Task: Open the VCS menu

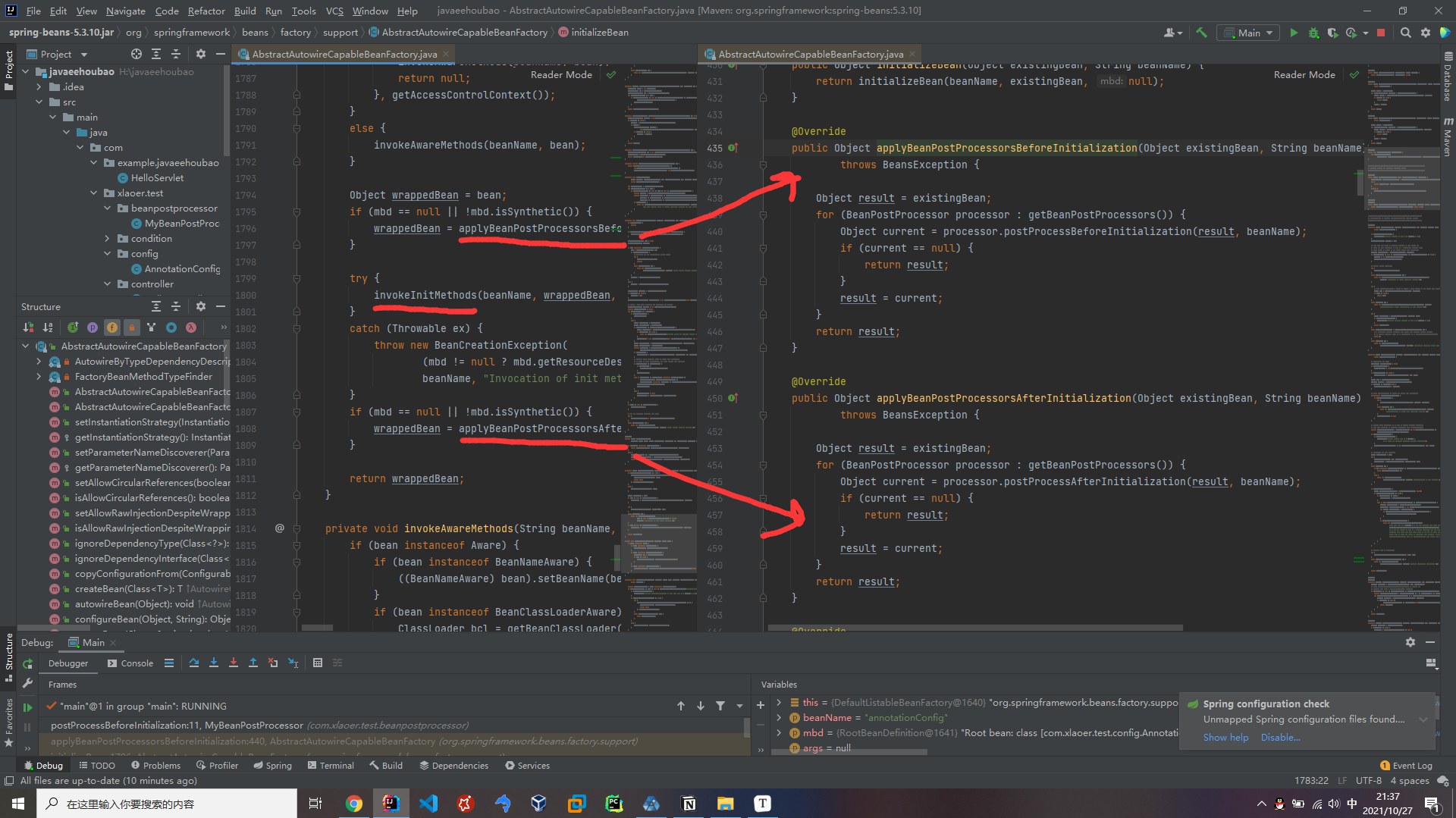Action: pyautogui.click(x=334, y=11)
